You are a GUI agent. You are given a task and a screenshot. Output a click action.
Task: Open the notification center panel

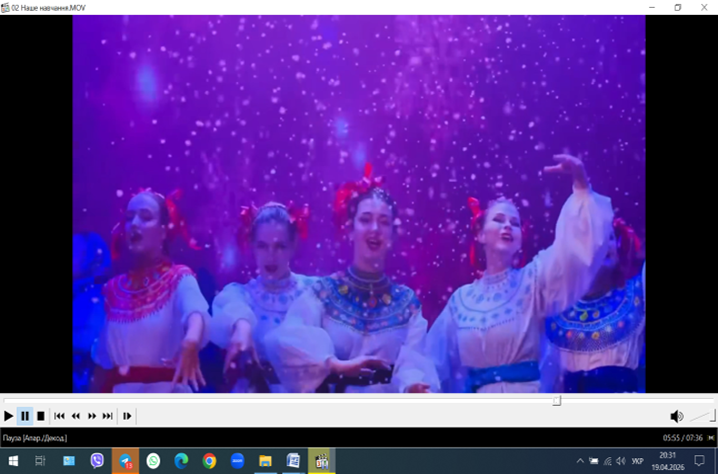coord(700,461)
